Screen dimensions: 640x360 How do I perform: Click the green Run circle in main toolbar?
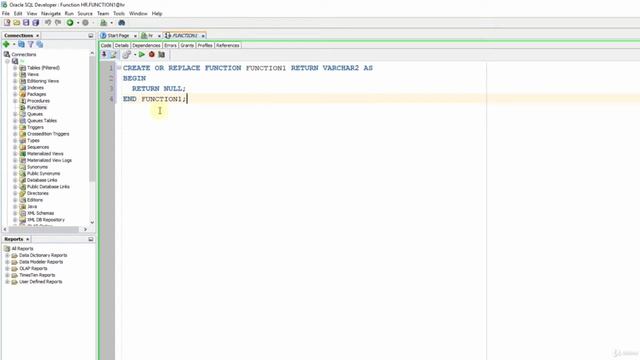[x=70, y=23]
